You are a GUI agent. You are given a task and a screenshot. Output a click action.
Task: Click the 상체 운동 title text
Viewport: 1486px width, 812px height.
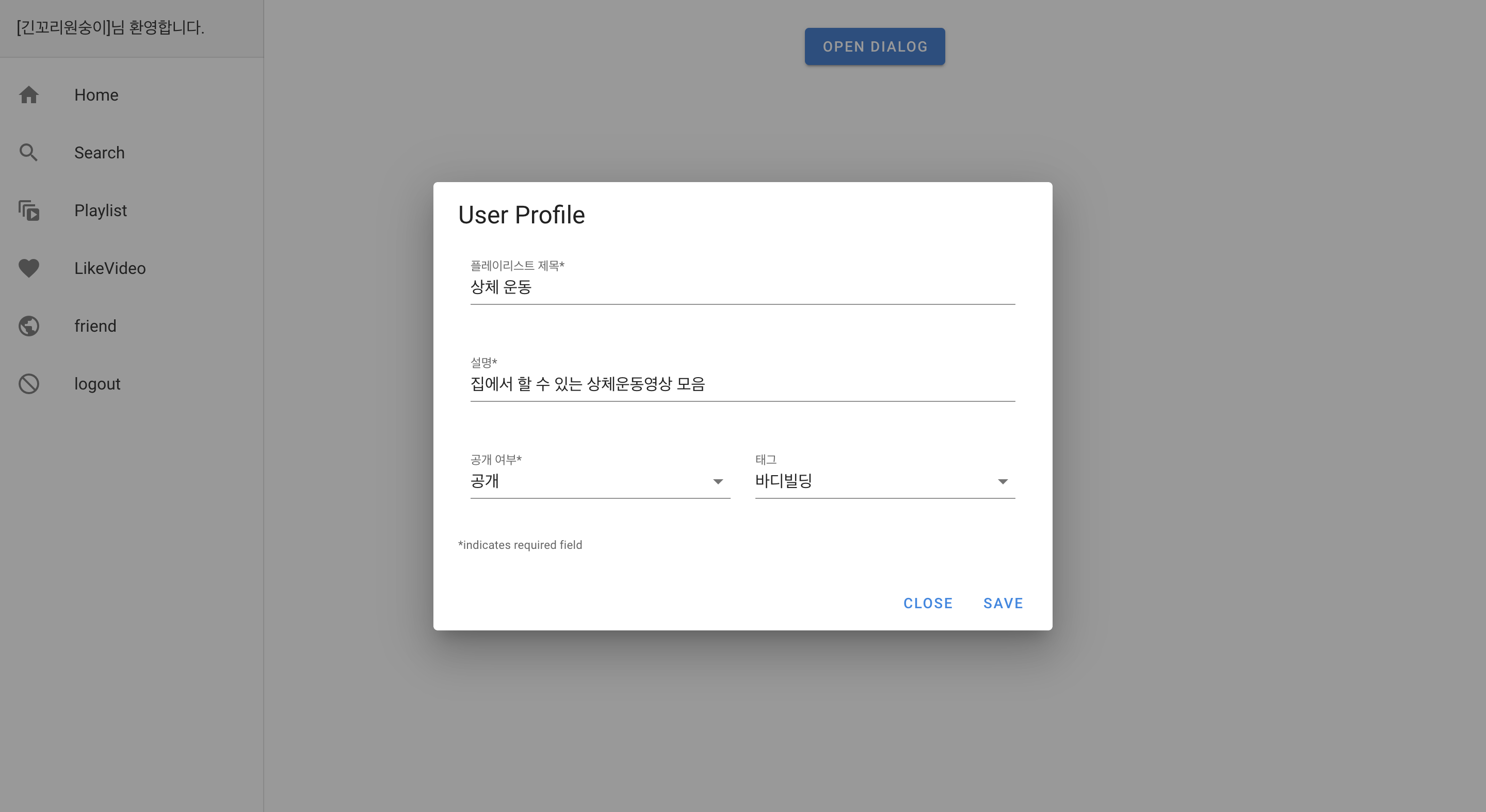502,288
